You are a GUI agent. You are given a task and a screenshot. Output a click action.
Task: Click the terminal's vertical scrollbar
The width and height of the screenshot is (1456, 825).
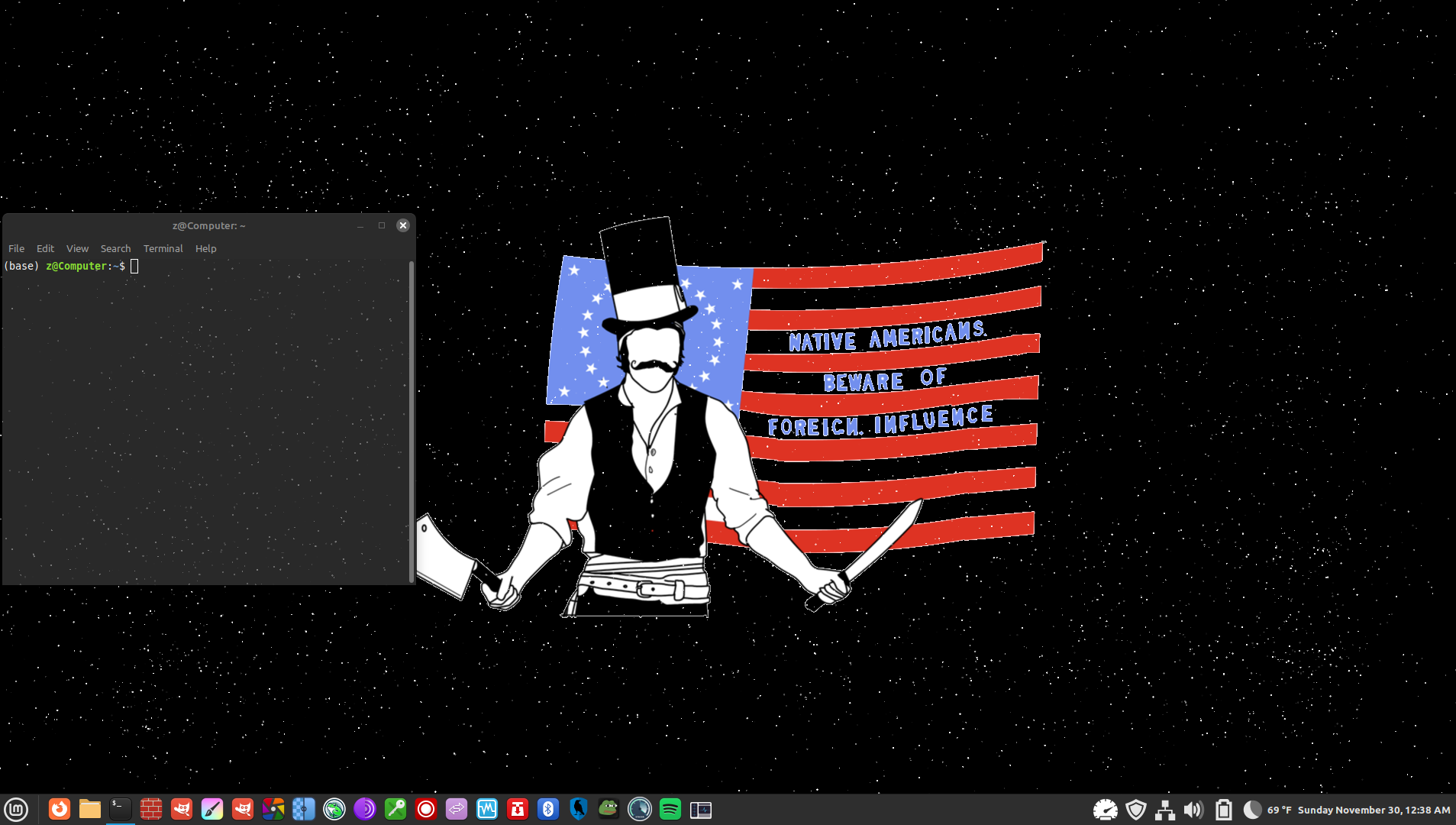click(x=412, y=422)
